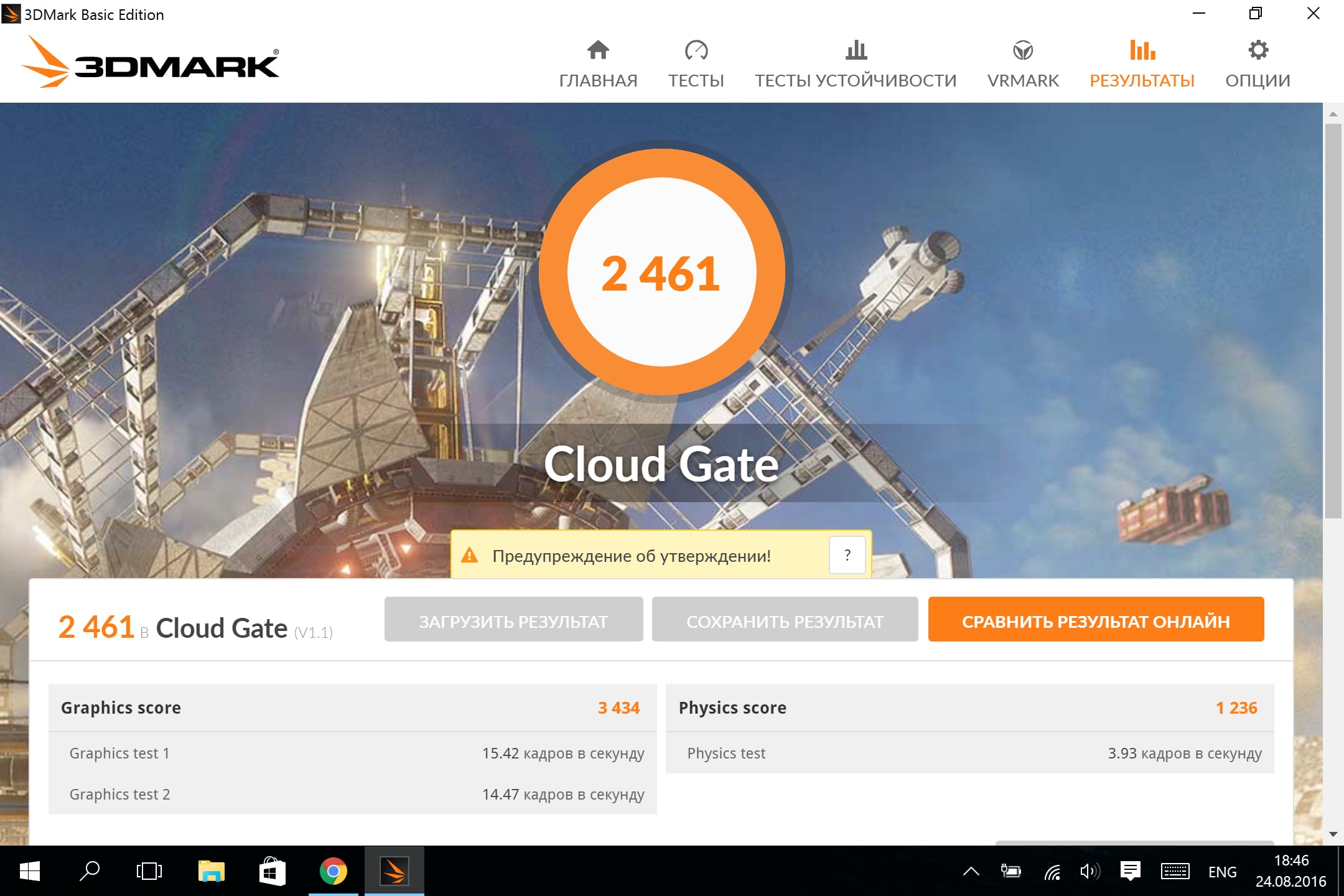Open Windows search from taskbar
1344x896 pixels.
point(90,871)
